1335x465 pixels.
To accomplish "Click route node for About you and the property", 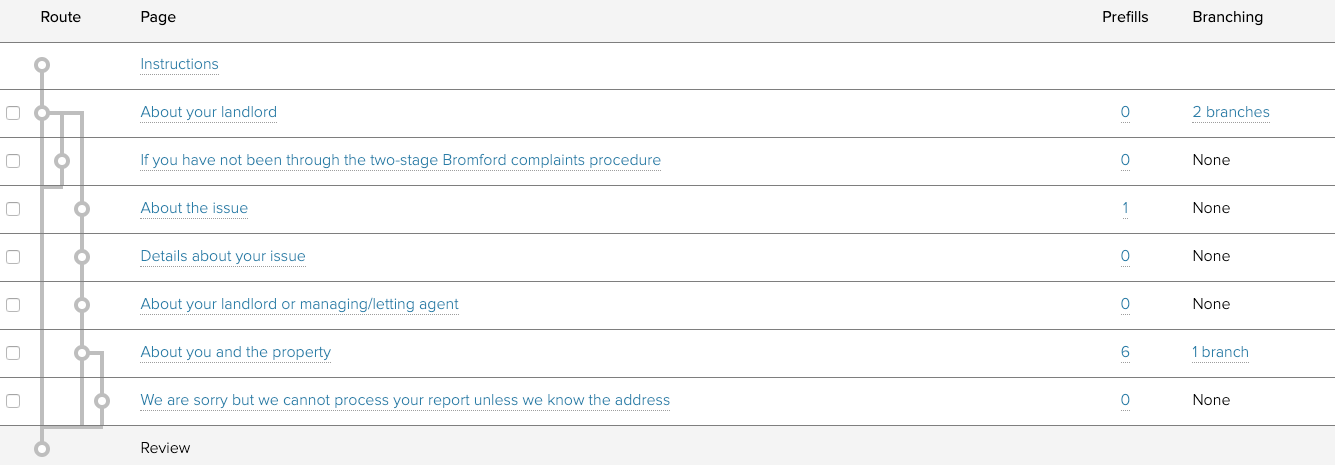I will click(82, 353).
